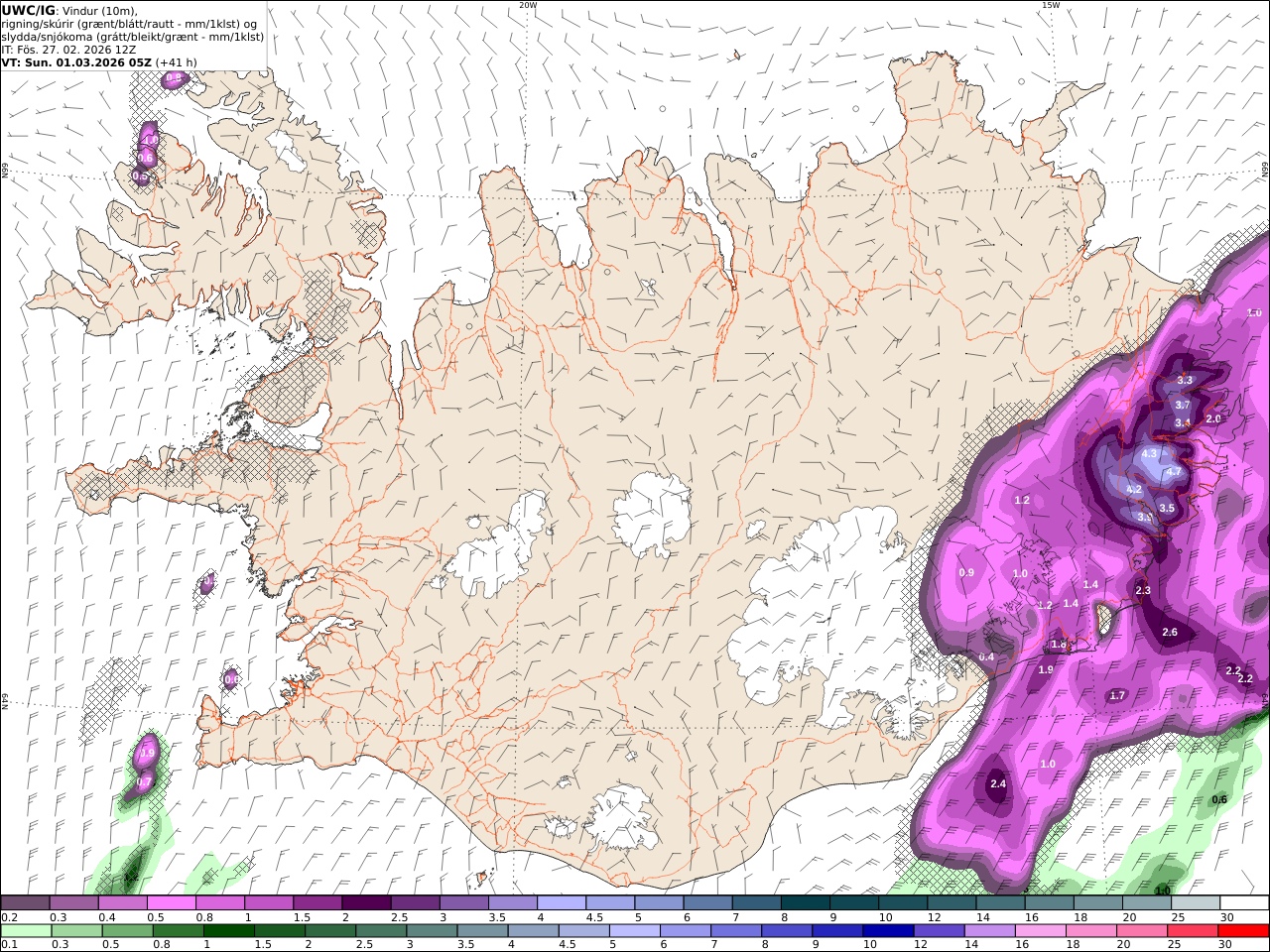The image size is (1270, 952).
Task: Click the light pink rain swatch between 16 and 18
Action: click(x=1040, y=931)
